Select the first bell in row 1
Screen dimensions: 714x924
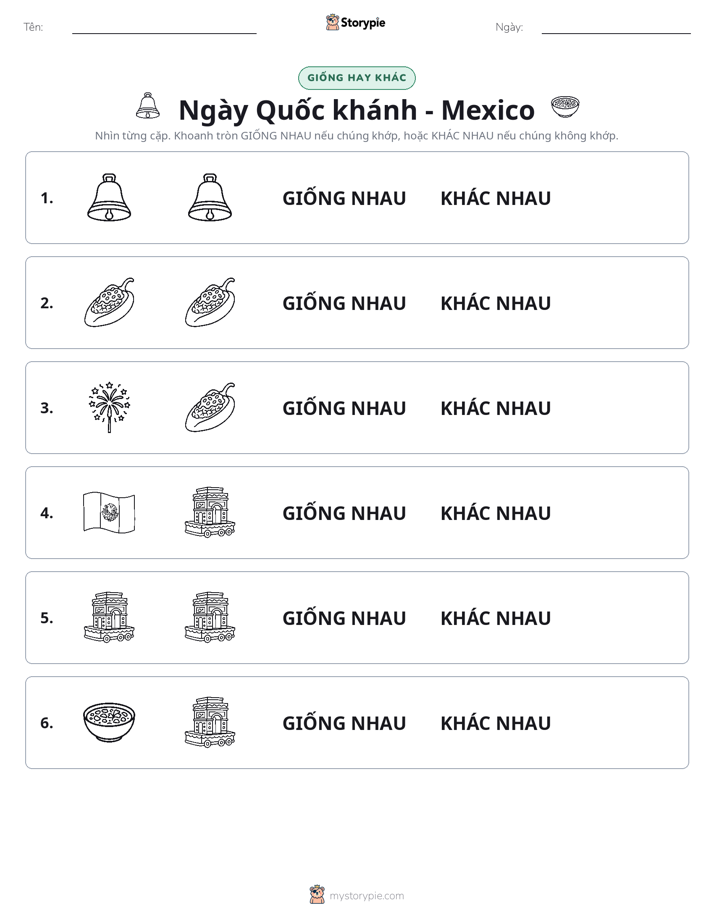(x=109, y=197)
